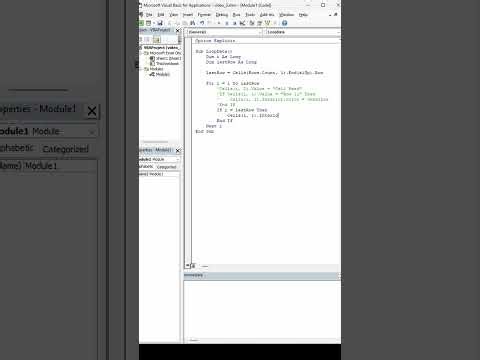
Task: Open the dropdown arrow beside Insert UserForm
Action: tap(154, 23)
